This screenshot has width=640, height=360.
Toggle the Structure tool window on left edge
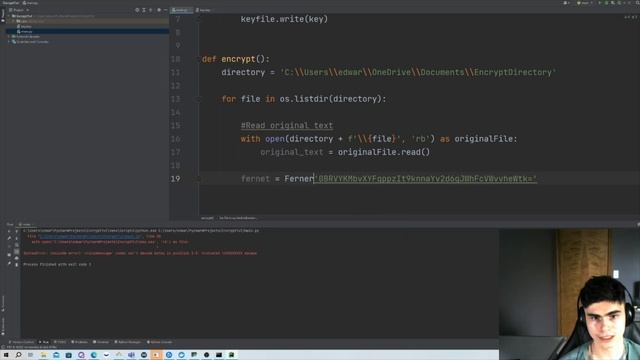point(2,304)
